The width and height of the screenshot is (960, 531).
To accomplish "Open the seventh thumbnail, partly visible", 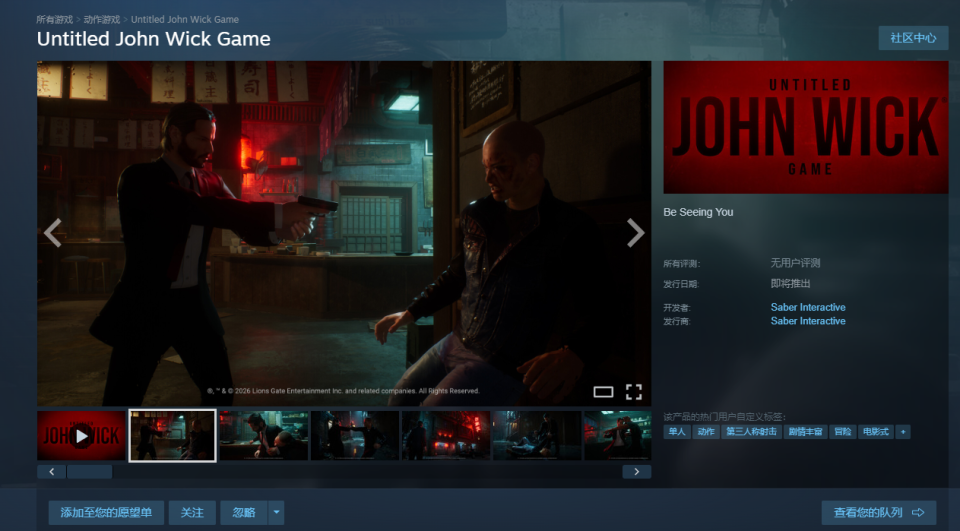I will 618,435.
